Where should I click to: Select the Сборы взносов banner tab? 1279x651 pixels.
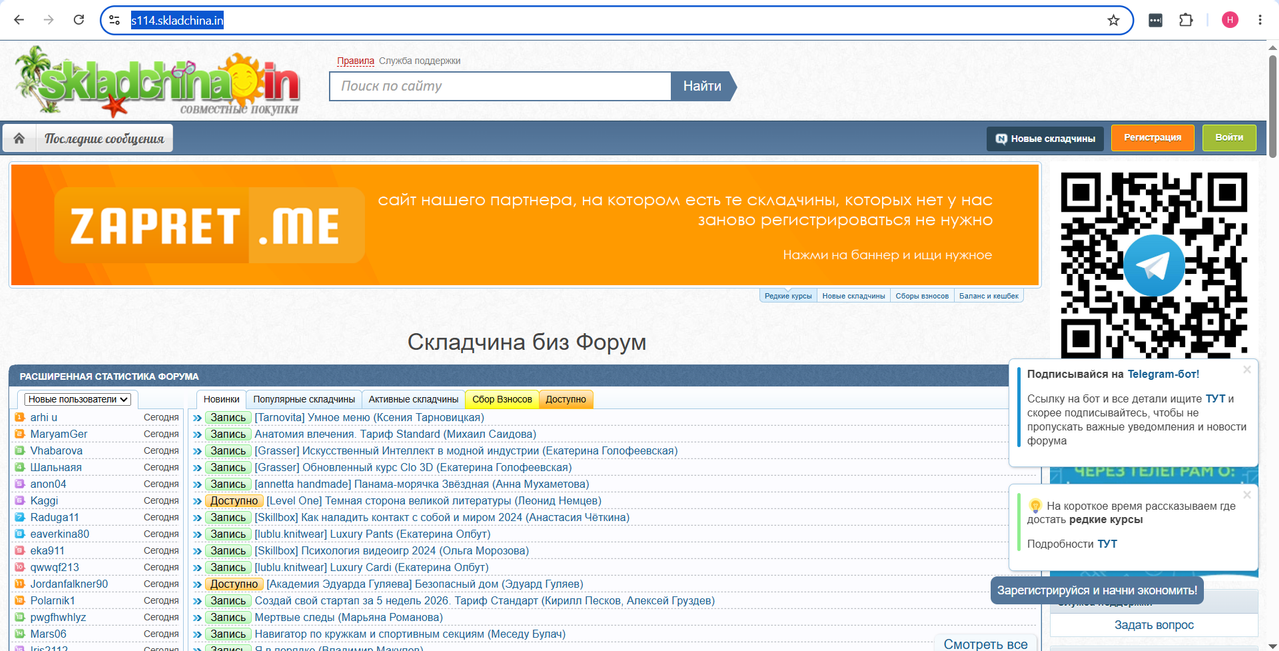(922, 296)
